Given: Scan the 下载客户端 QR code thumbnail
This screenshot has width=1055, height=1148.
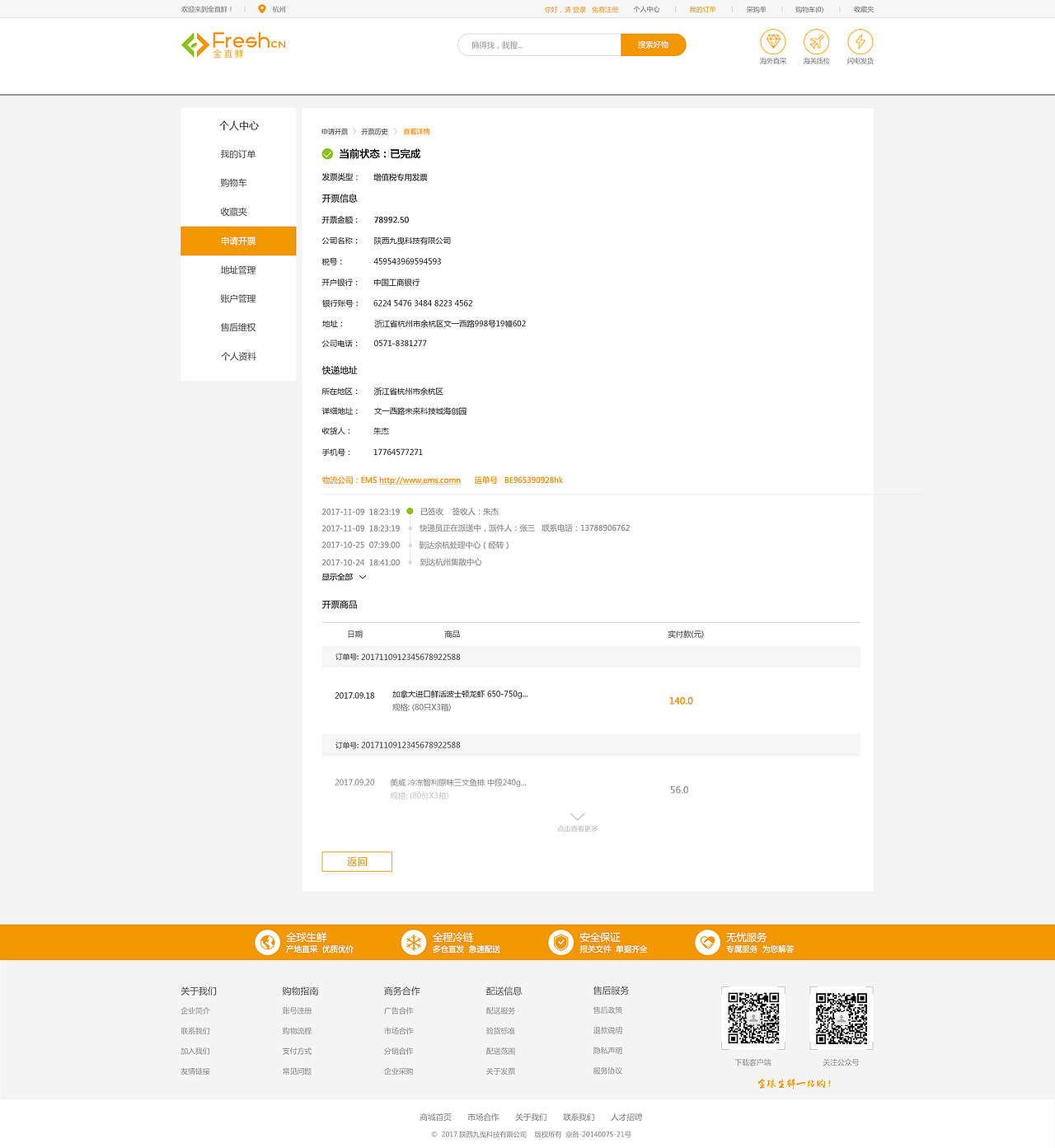Looking at the screenshot, I should 753,1017.
